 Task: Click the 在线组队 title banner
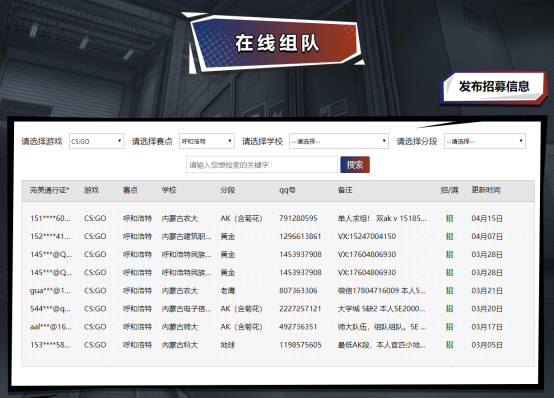[277, 43]
